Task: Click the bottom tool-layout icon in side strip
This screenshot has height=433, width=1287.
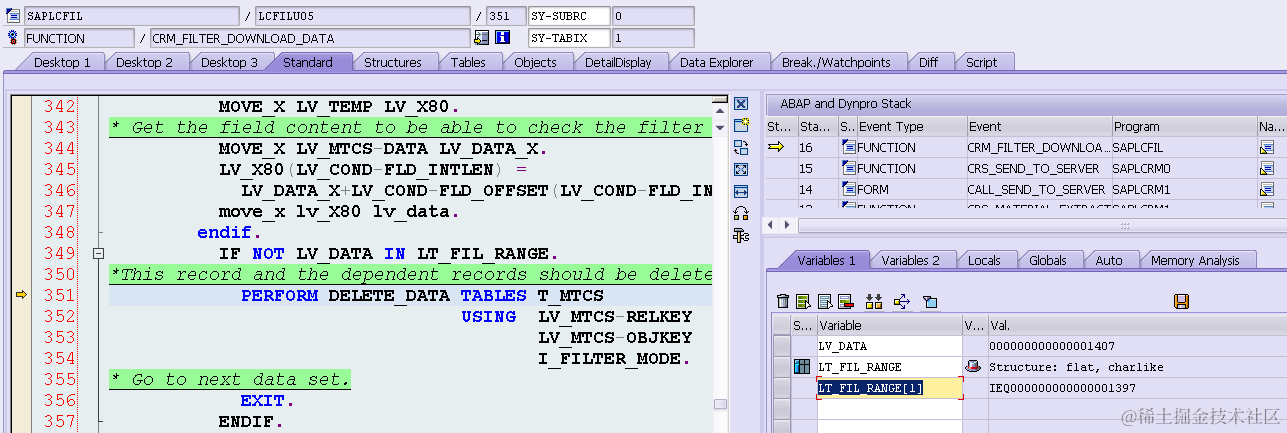Action: pos(741,235)
